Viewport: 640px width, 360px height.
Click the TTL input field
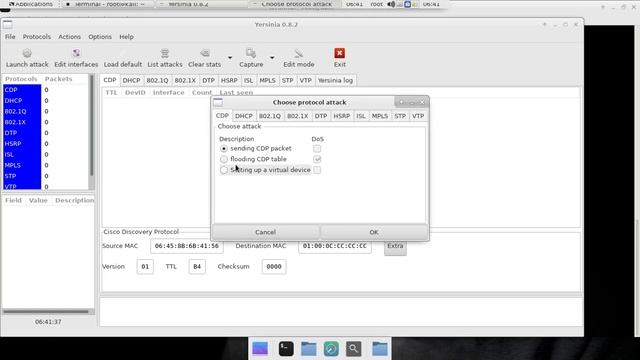(197, 267)
